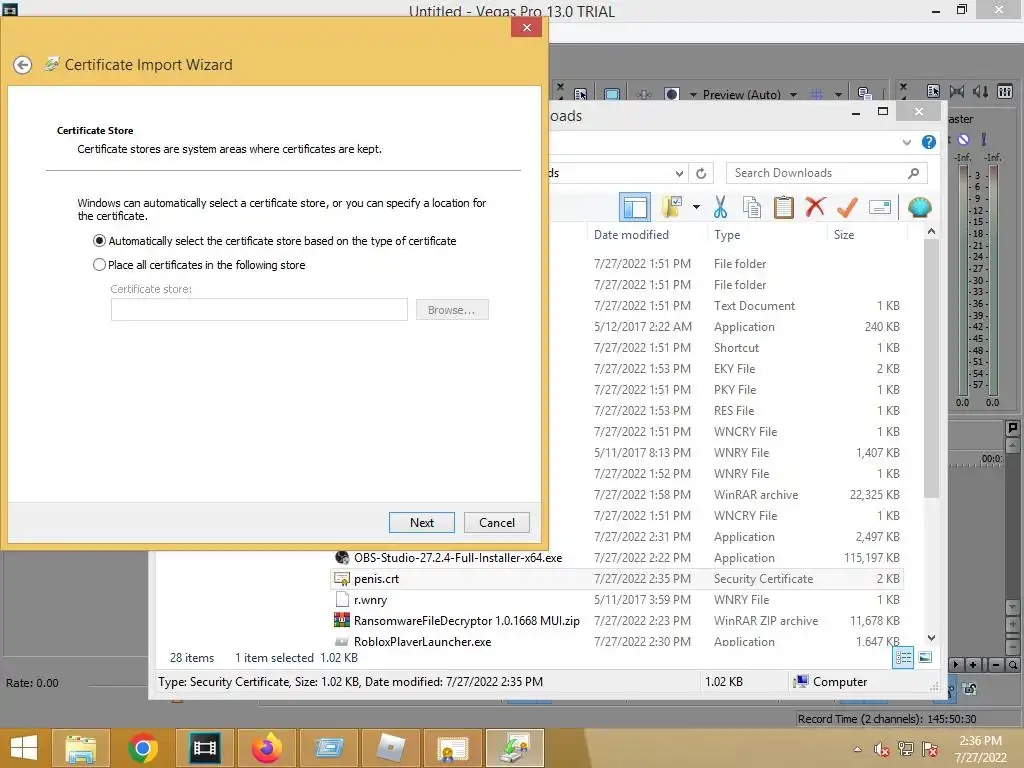
Task: Open the address bar history dropdown
Action: (679, 174)
